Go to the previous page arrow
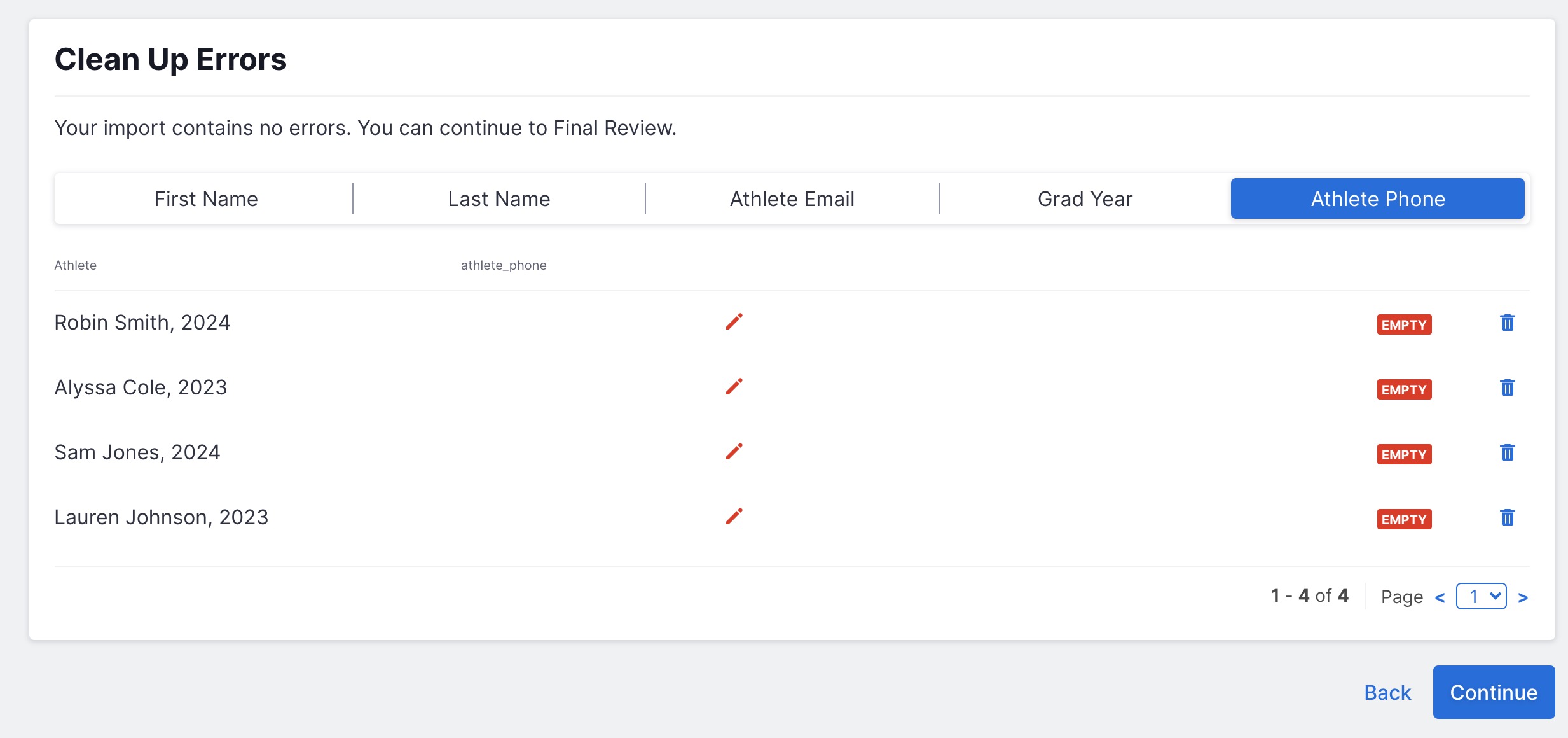Viewport: 1568px width, 738px height. [x=1440, y=598]
